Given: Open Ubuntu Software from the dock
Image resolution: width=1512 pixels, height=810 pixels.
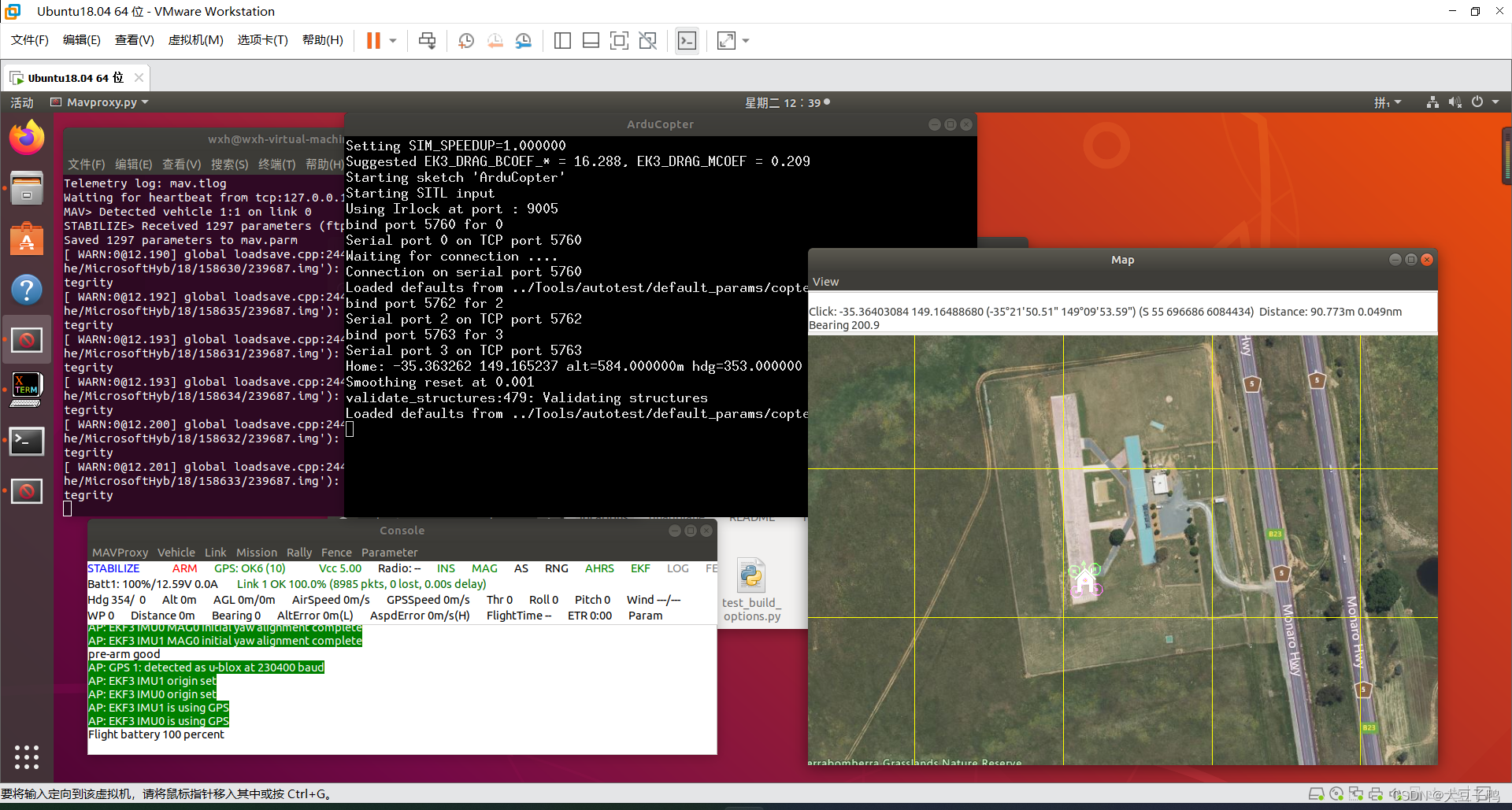Looking at the screenshot, I should [27, 239].
